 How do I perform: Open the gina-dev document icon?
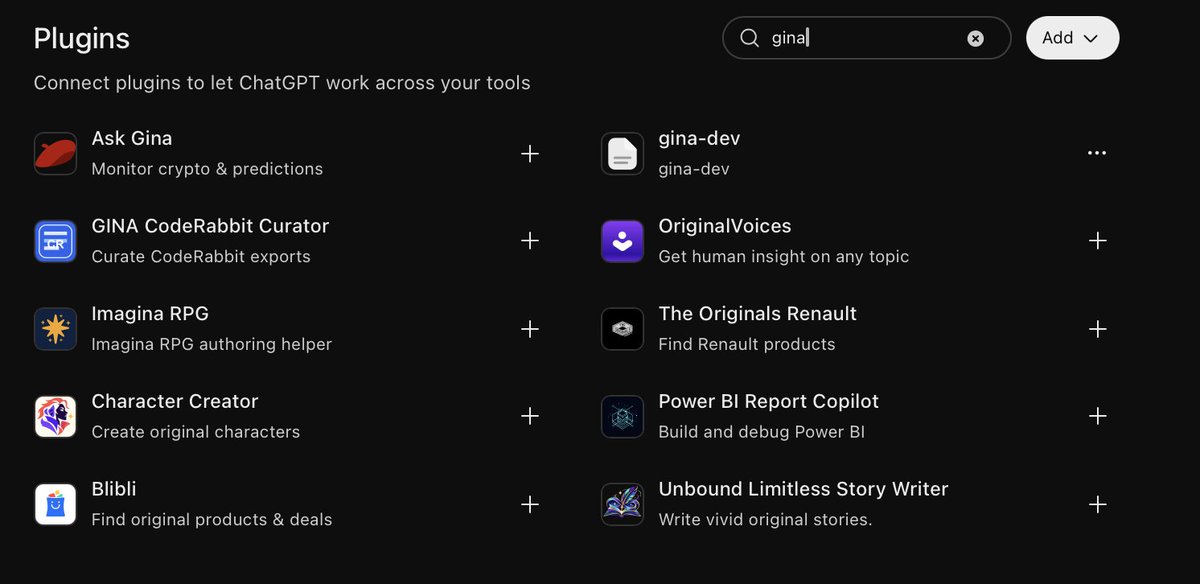tap(623, 154)
